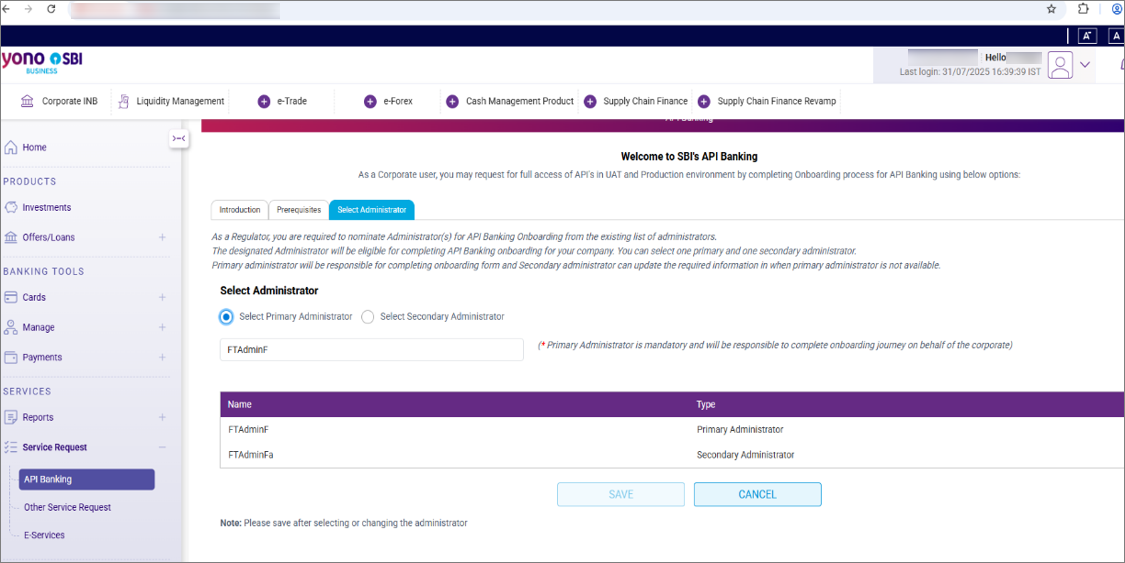Click the Primary Administrator type cell
The width and height of the screenshot is (1125, 563).
[740, 430]
